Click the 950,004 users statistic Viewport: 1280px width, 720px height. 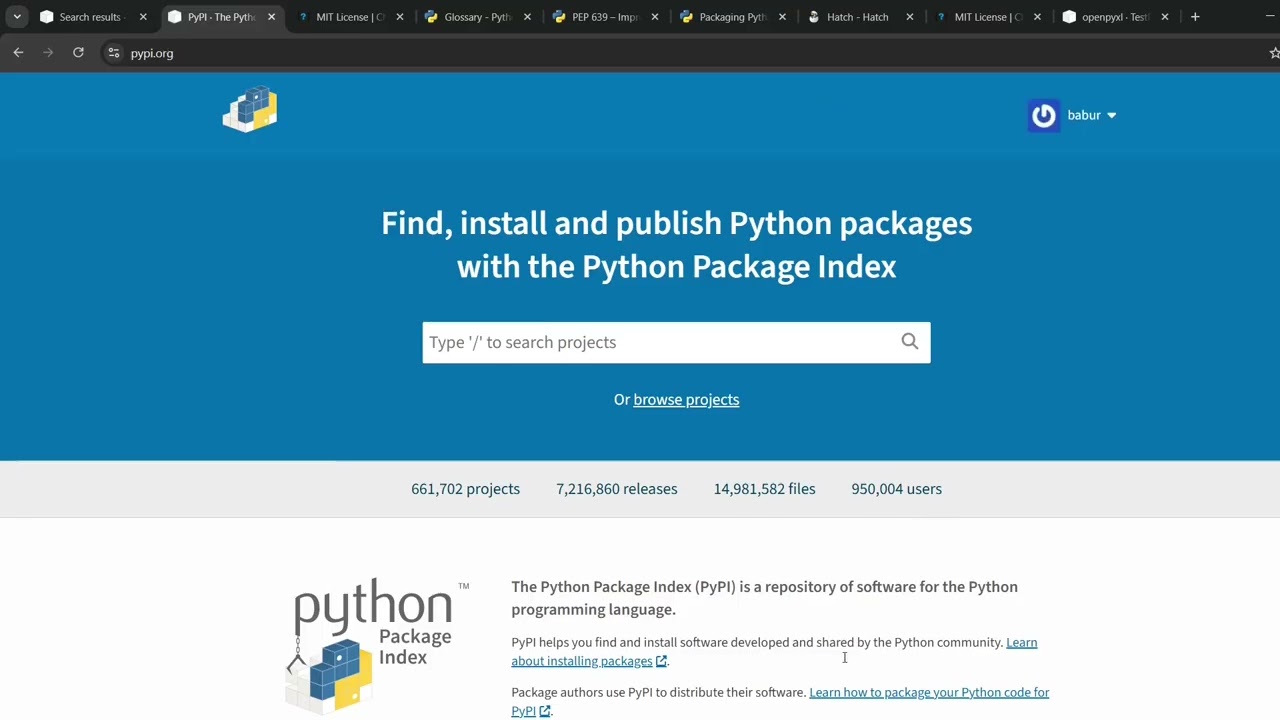(x=896, y=489)
